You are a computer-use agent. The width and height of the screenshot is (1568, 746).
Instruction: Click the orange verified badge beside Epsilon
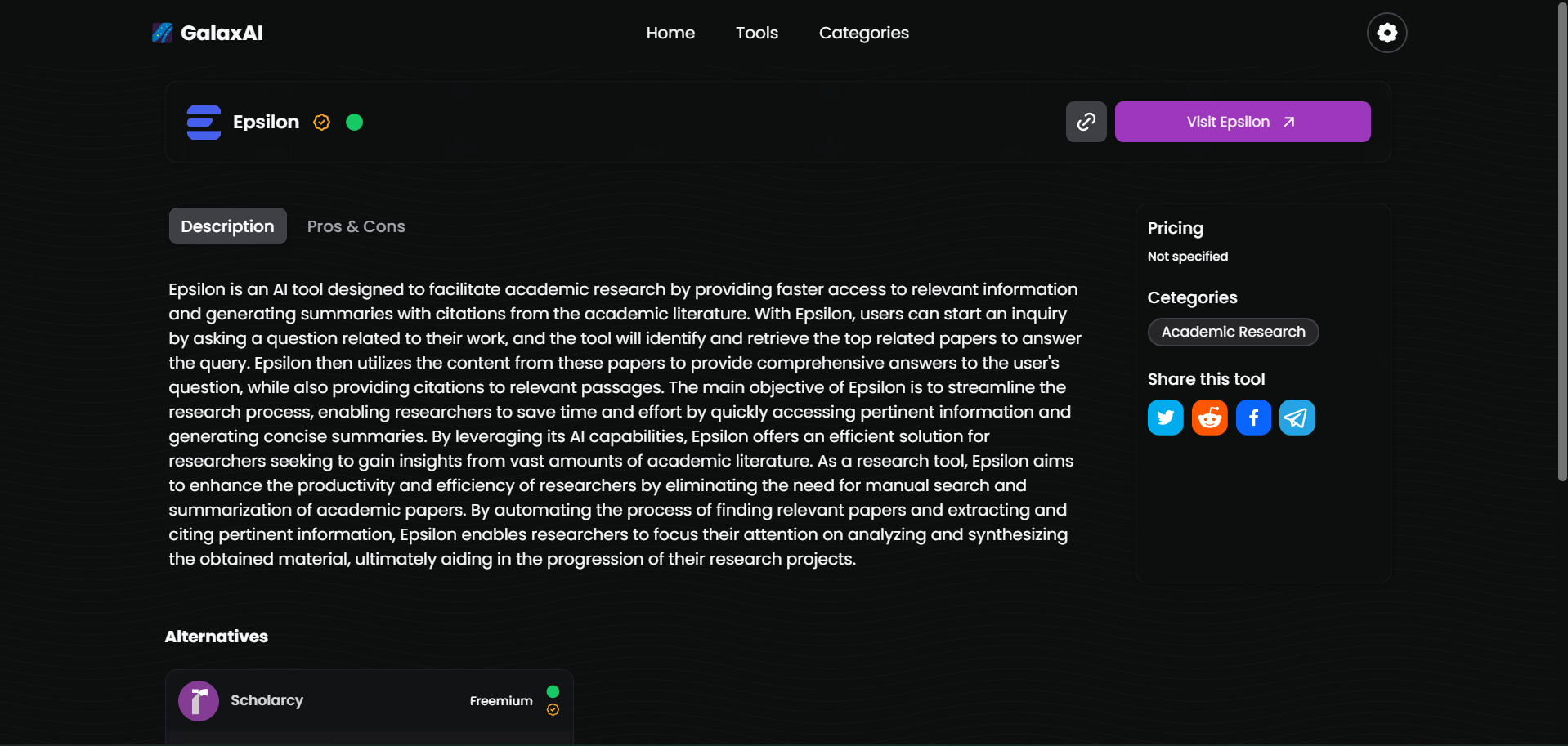(322, 122)
